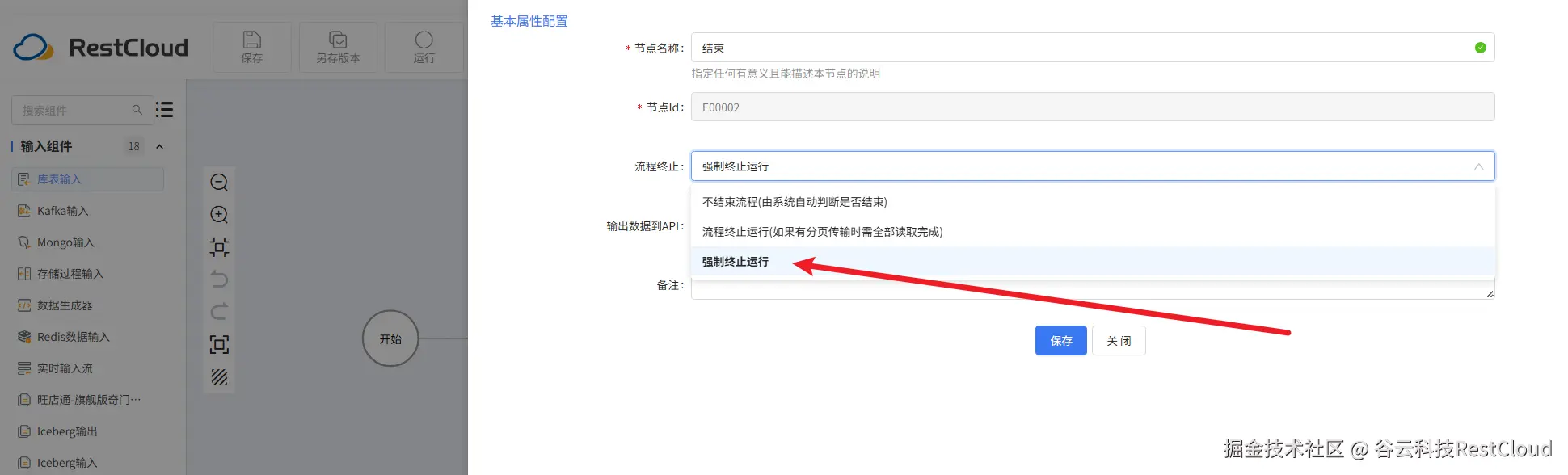Click the 另存版本 toolbar button
This screenshot has width=1568, height=475.
338,48
